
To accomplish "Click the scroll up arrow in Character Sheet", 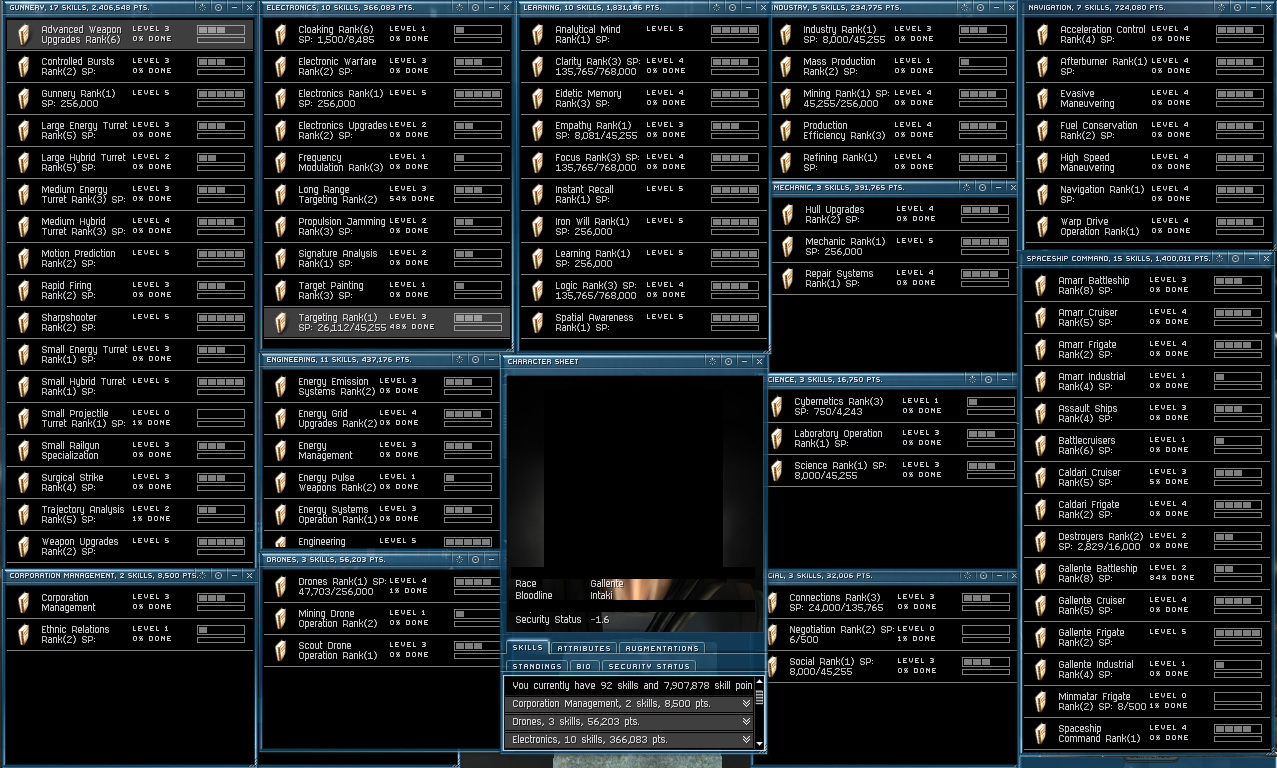I will 759,682.
